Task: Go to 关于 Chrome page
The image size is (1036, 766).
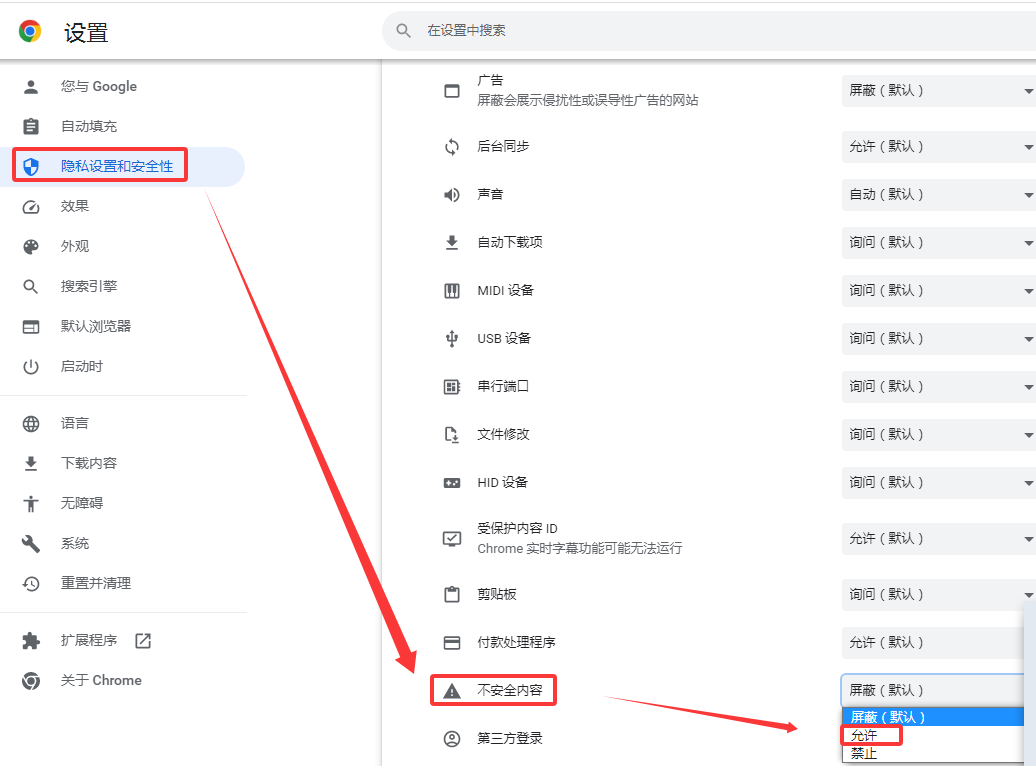Action: [x=100, y=681]
